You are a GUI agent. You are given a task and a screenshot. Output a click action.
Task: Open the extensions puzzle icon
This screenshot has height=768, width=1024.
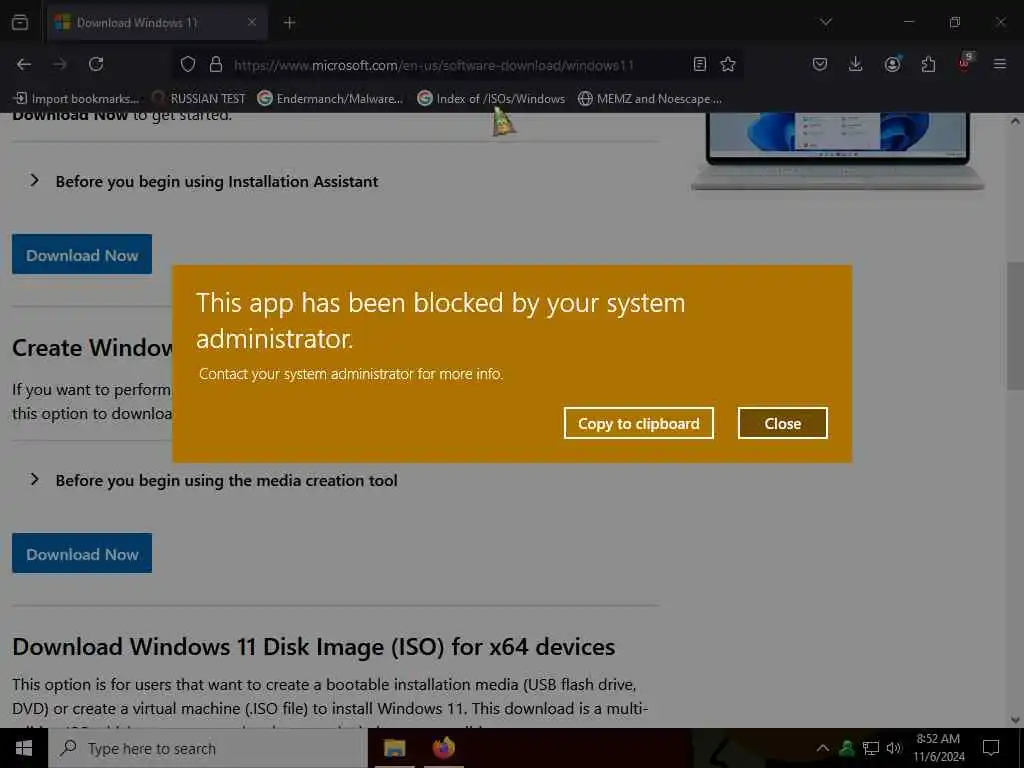(928, 64)
